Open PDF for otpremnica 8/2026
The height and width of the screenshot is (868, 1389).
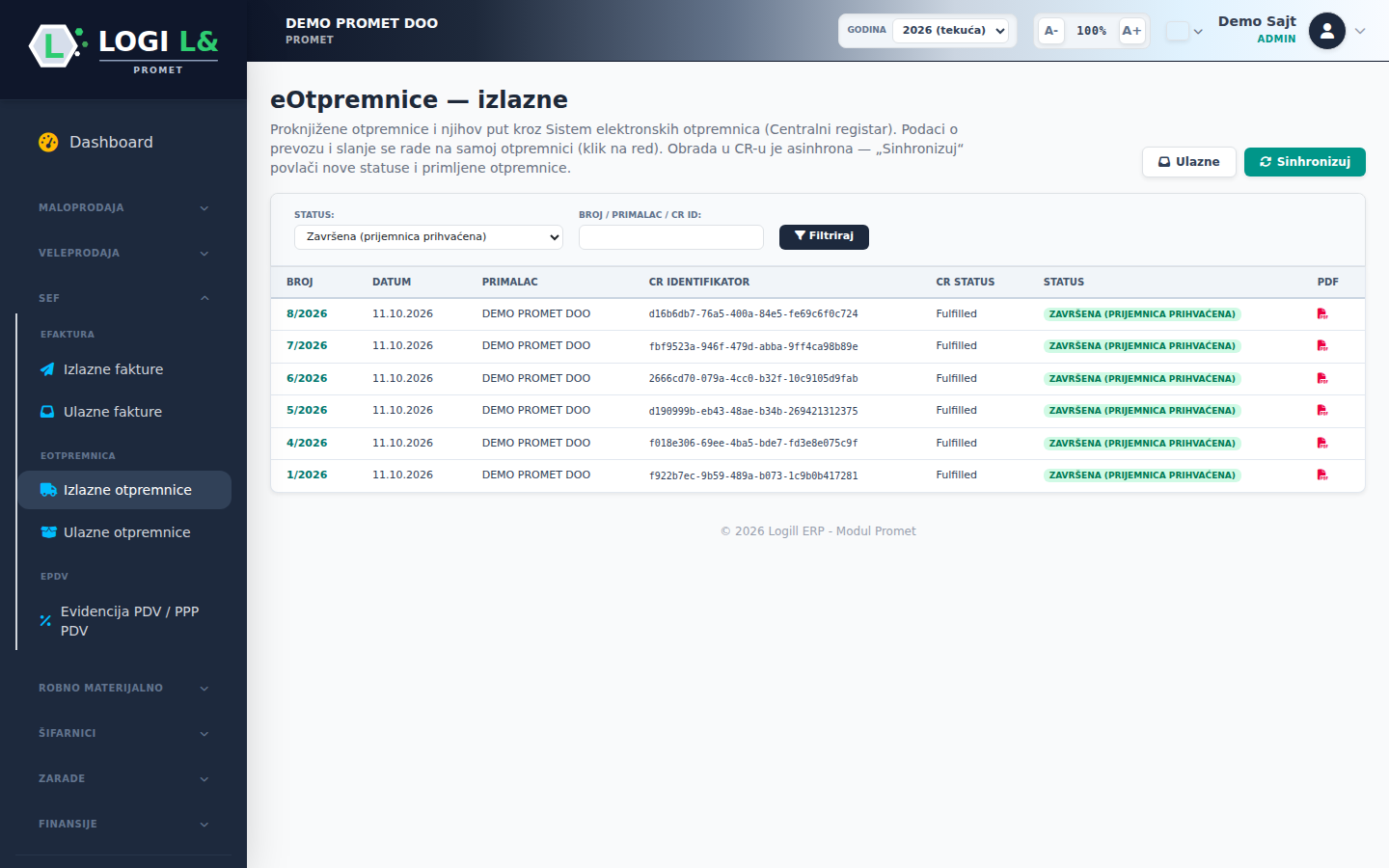pyautogui.click(x=1322, y=314)
